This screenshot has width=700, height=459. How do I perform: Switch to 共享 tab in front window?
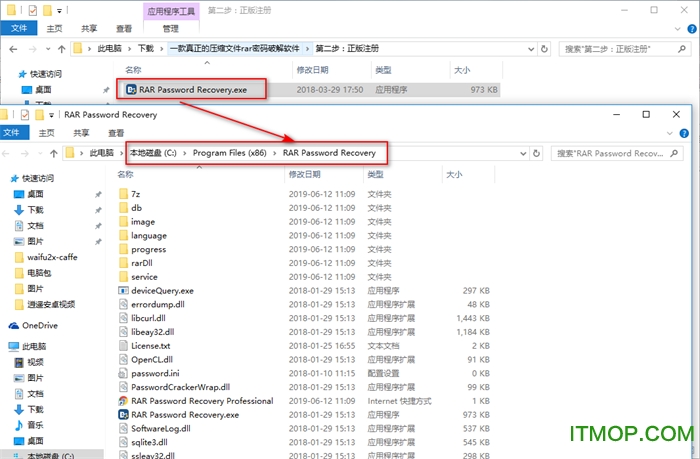tap(81, 133)
